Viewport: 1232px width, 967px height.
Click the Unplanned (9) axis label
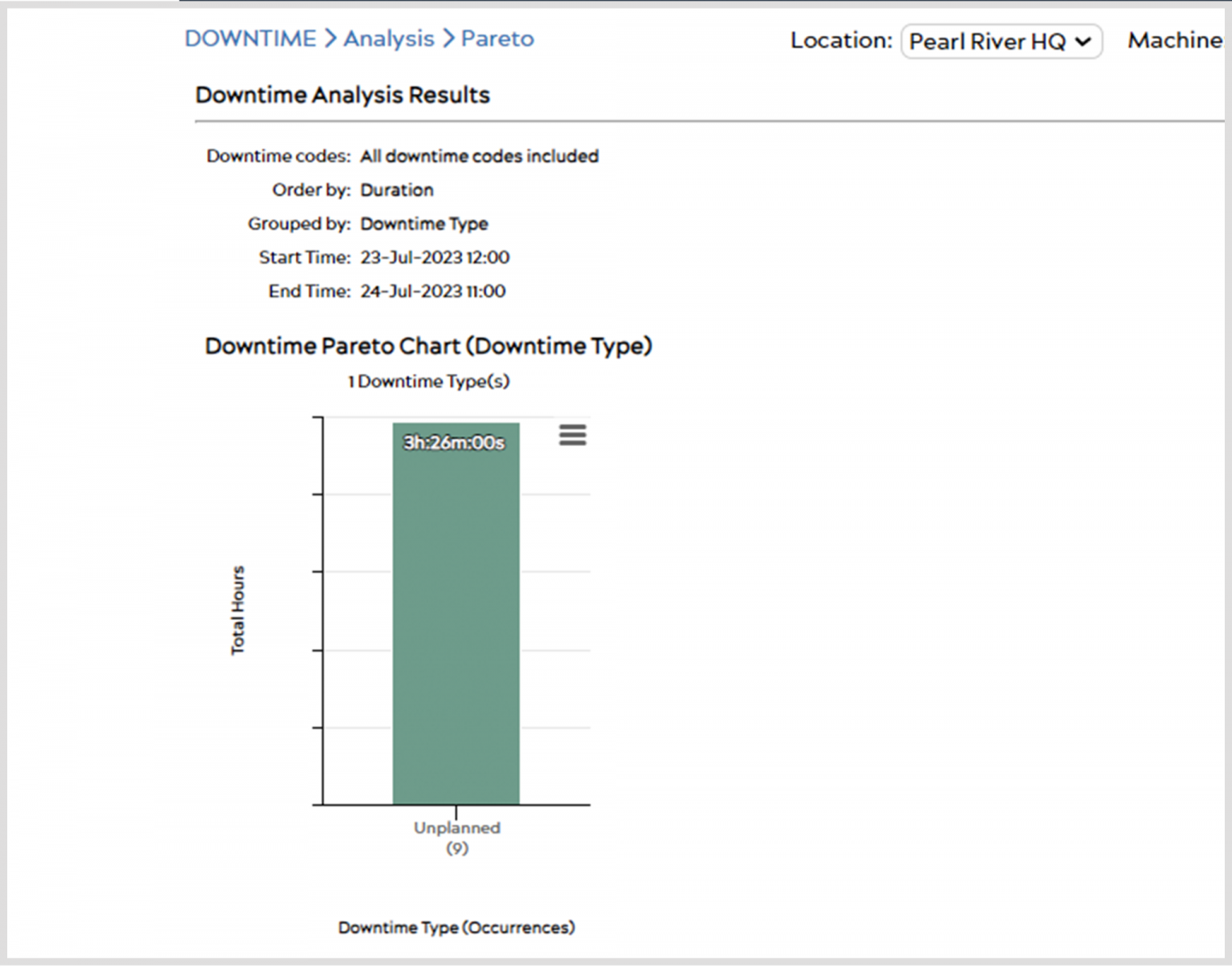coord(456,838)
